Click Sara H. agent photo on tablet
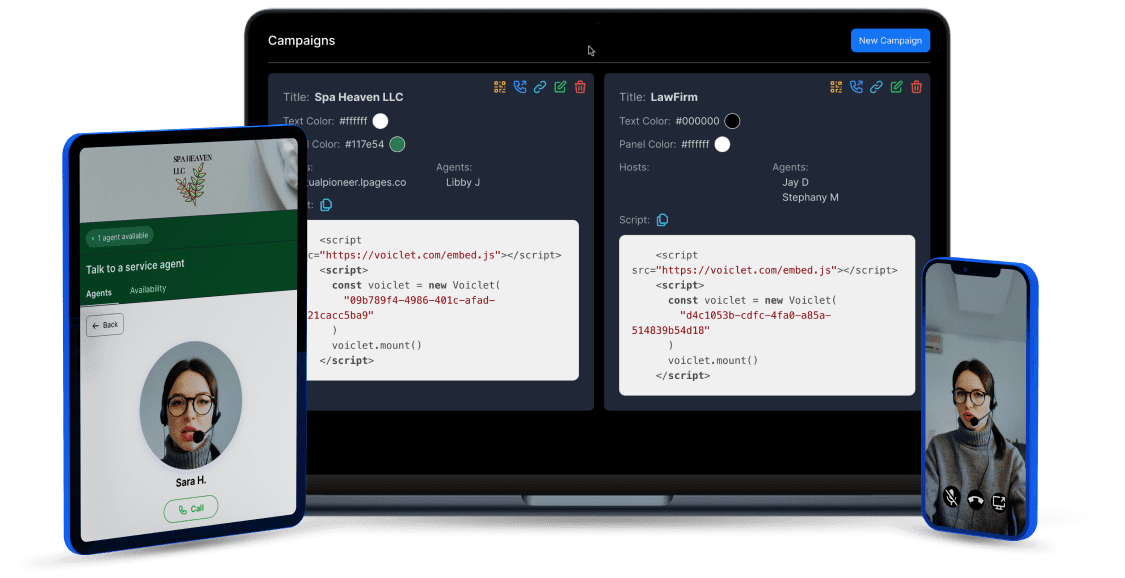This screenshot has width=1125, height=578. click(190, 405)
